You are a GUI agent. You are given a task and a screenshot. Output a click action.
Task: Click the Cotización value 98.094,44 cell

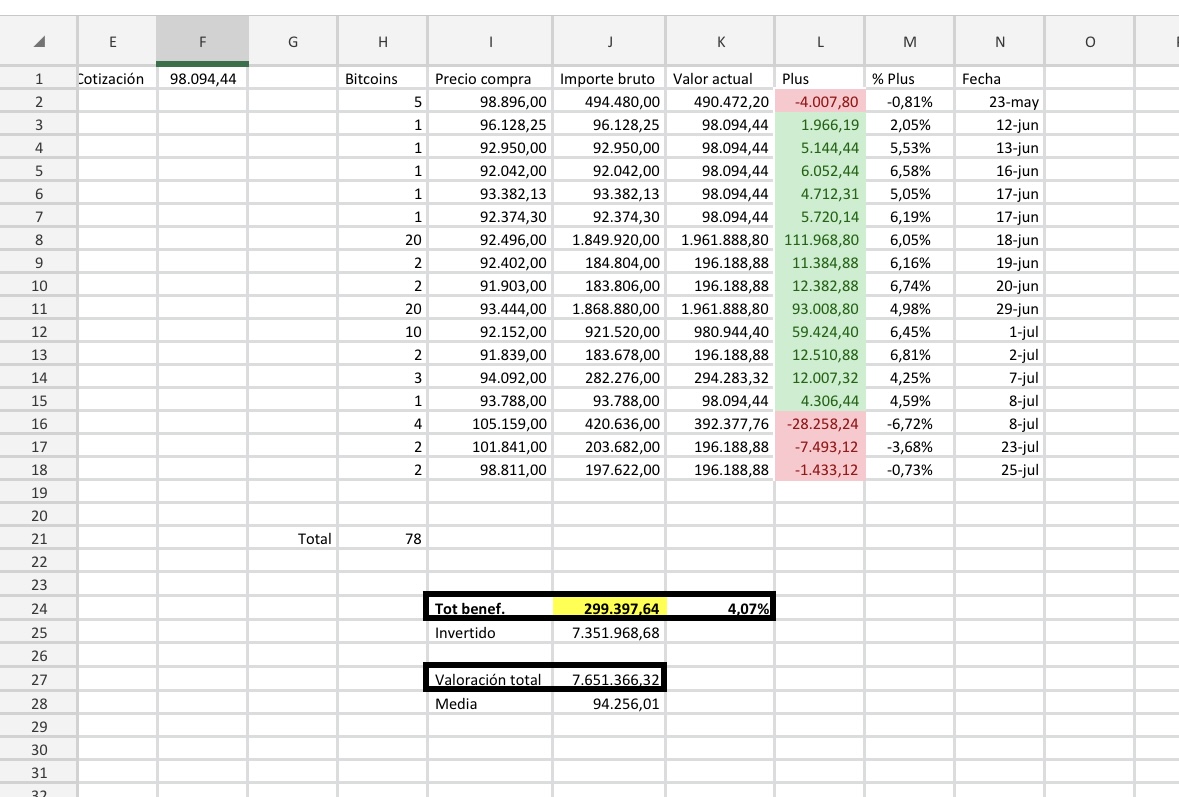pos(202,78)
